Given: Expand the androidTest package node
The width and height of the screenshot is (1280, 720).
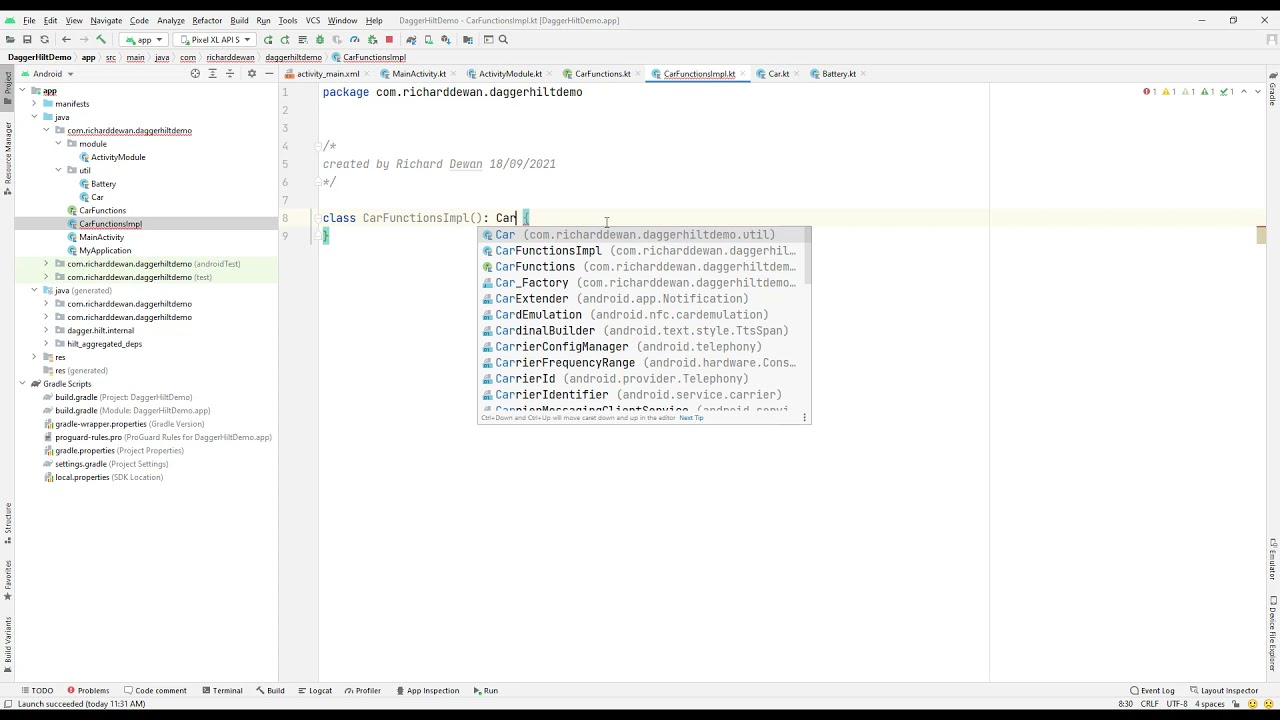Looking at the screenshot, I should click(x=46, y=264).
